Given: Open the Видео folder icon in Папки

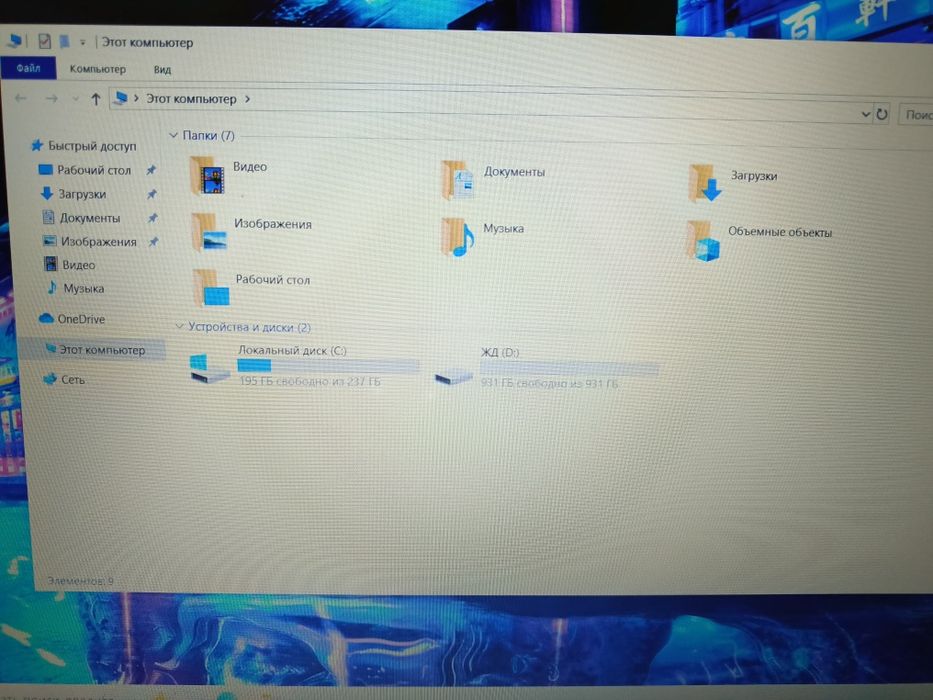Looking at the screenshot, I should click(207, 176).
